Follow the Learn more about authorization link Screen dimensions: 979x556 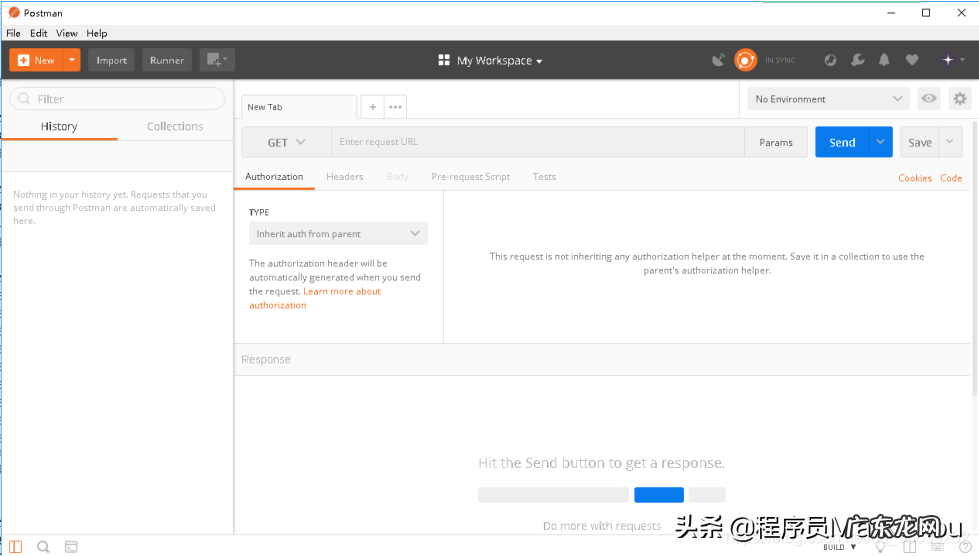[341, 292]
